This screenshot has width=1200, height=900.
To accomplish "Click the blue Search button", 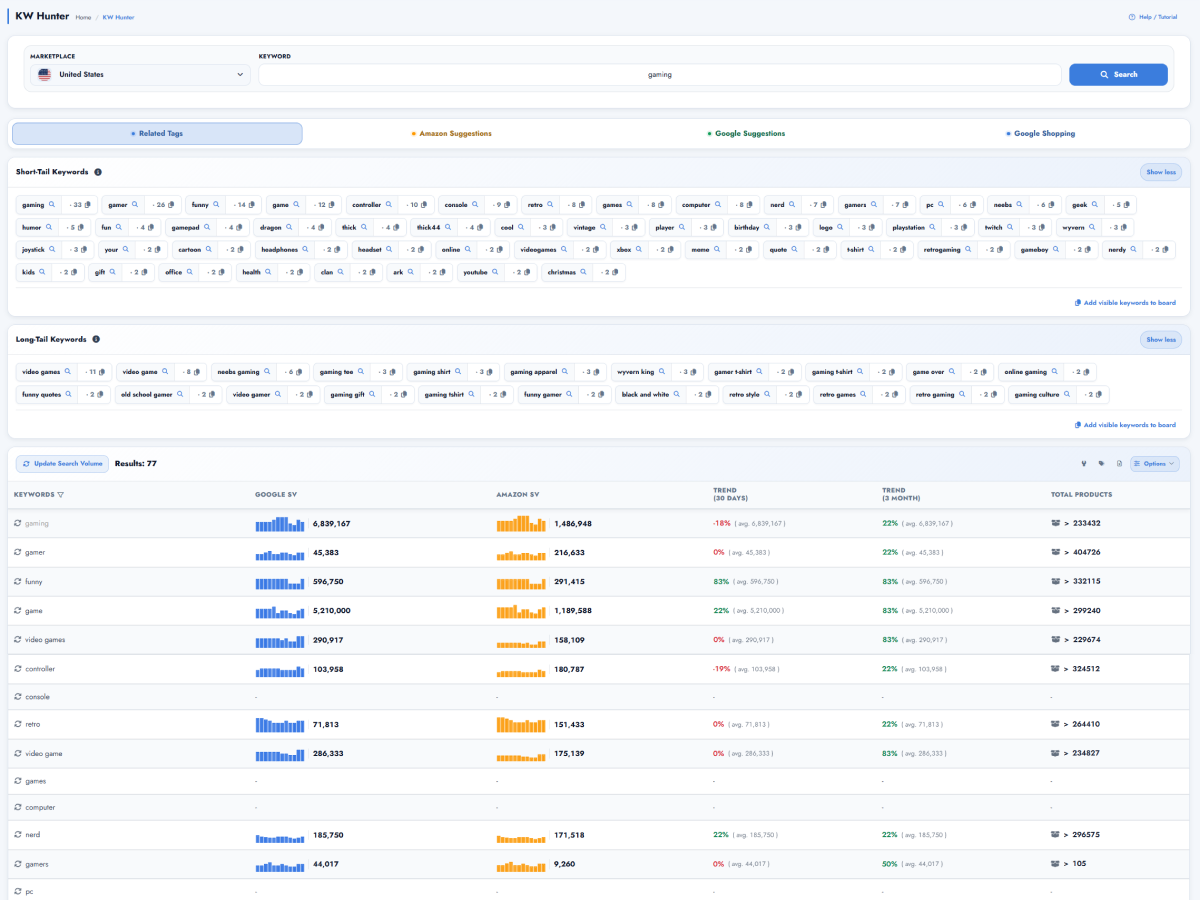I will click(1118, 75).
